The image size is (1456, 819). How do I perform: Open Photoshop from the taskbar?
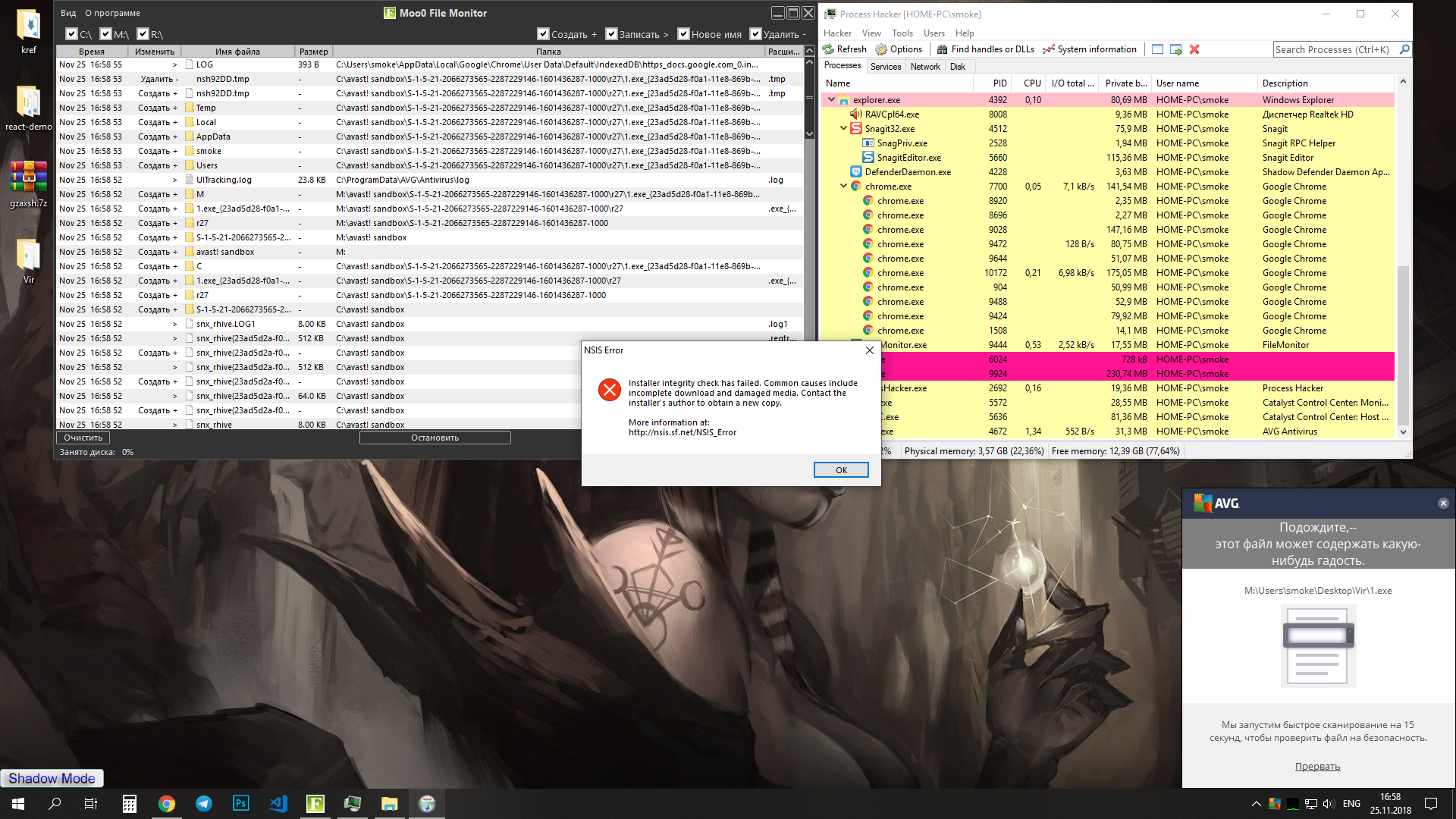click(241, 804)
